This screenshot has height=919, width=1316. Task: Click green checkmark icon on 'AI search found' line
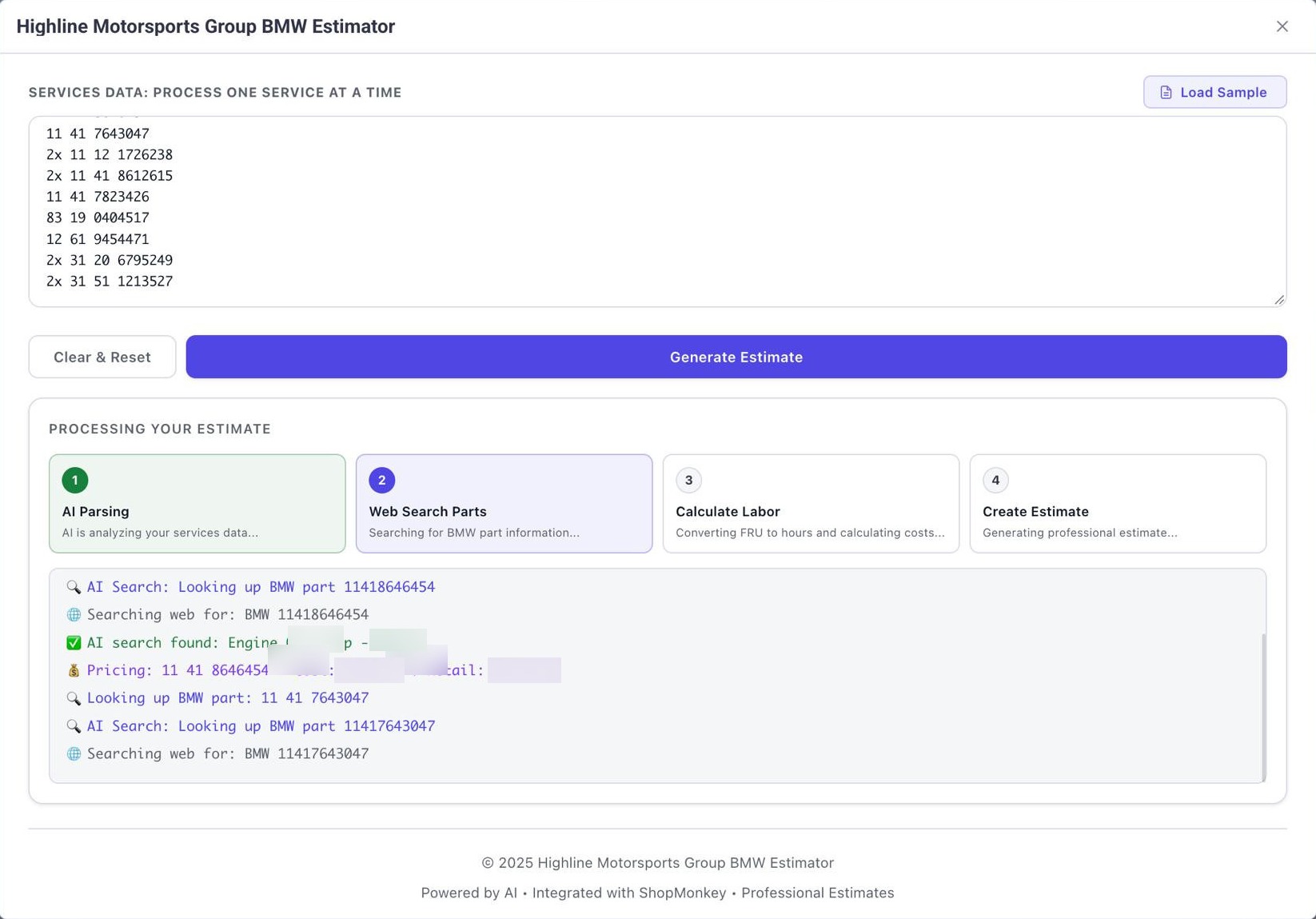[74, 643]
